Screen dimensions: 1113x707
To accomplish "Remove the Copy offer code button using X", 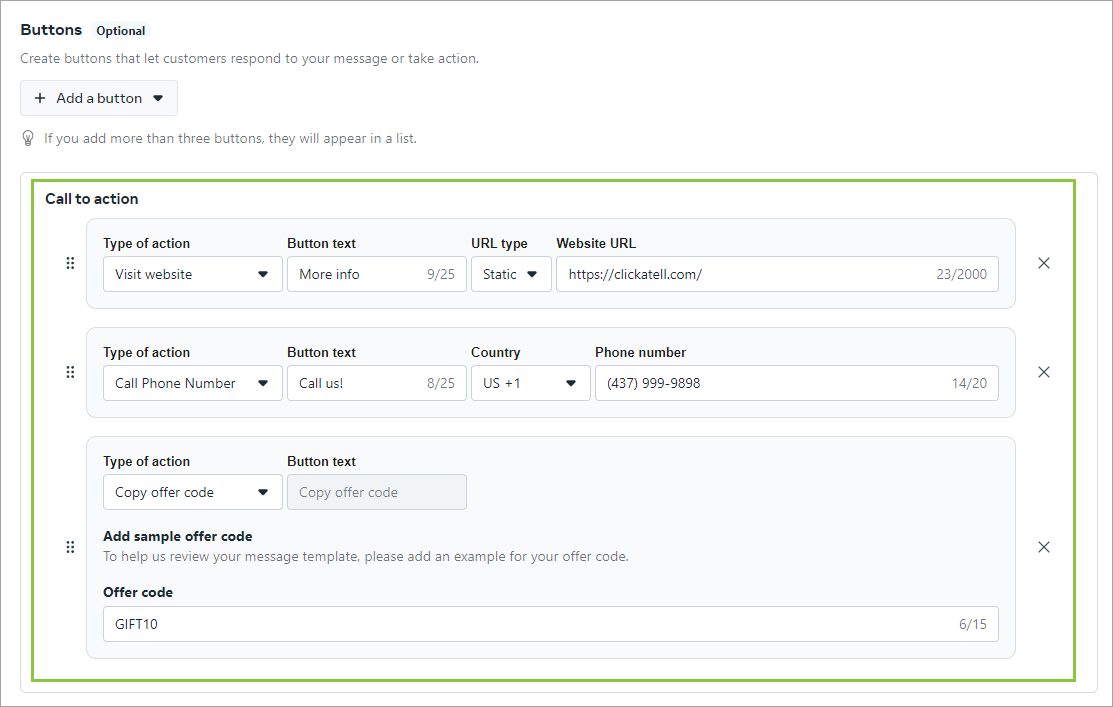I will click(1044, 547).
